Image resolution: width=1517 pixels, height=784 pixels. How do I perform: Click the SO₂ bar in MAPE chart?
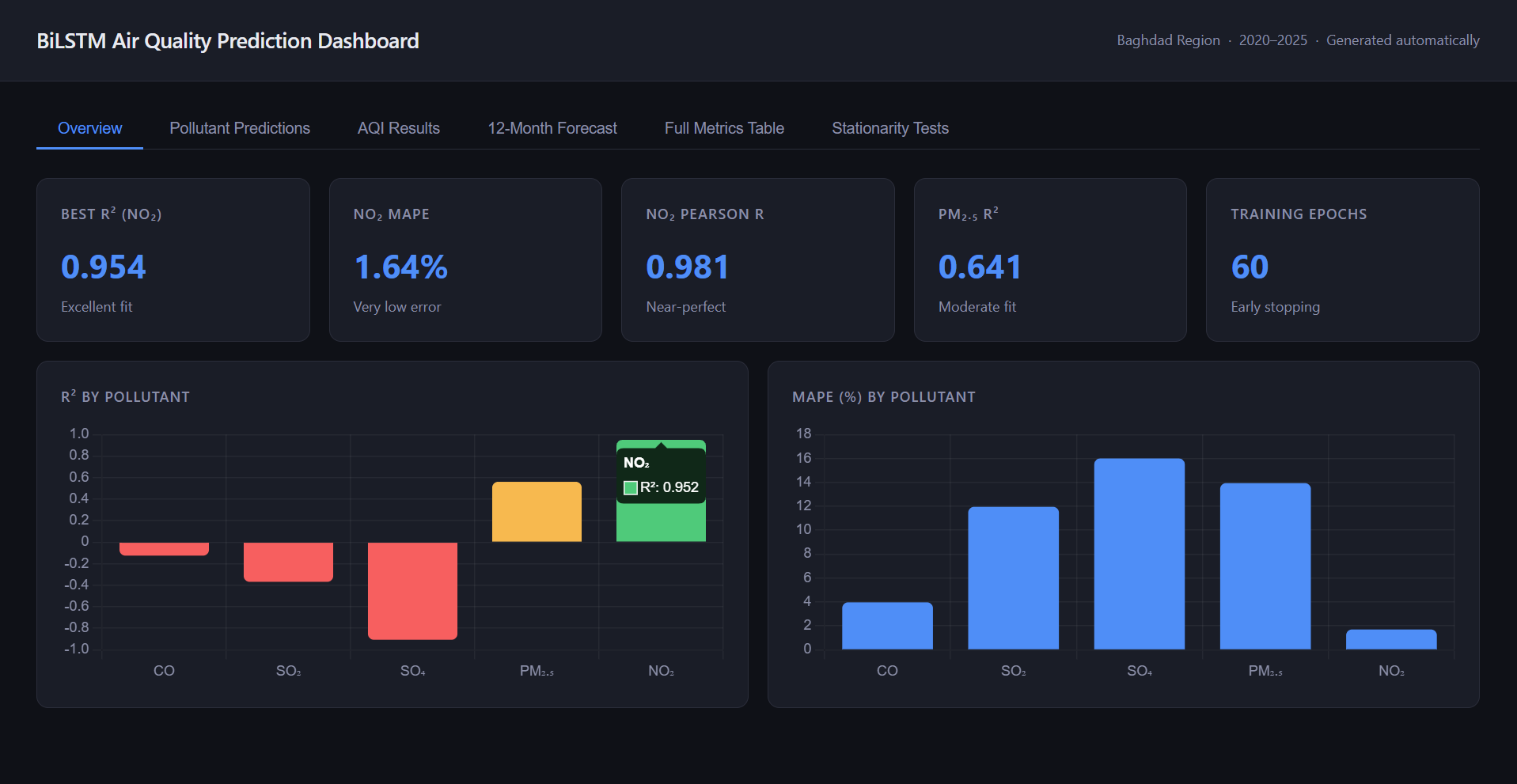click(1013, 578)
